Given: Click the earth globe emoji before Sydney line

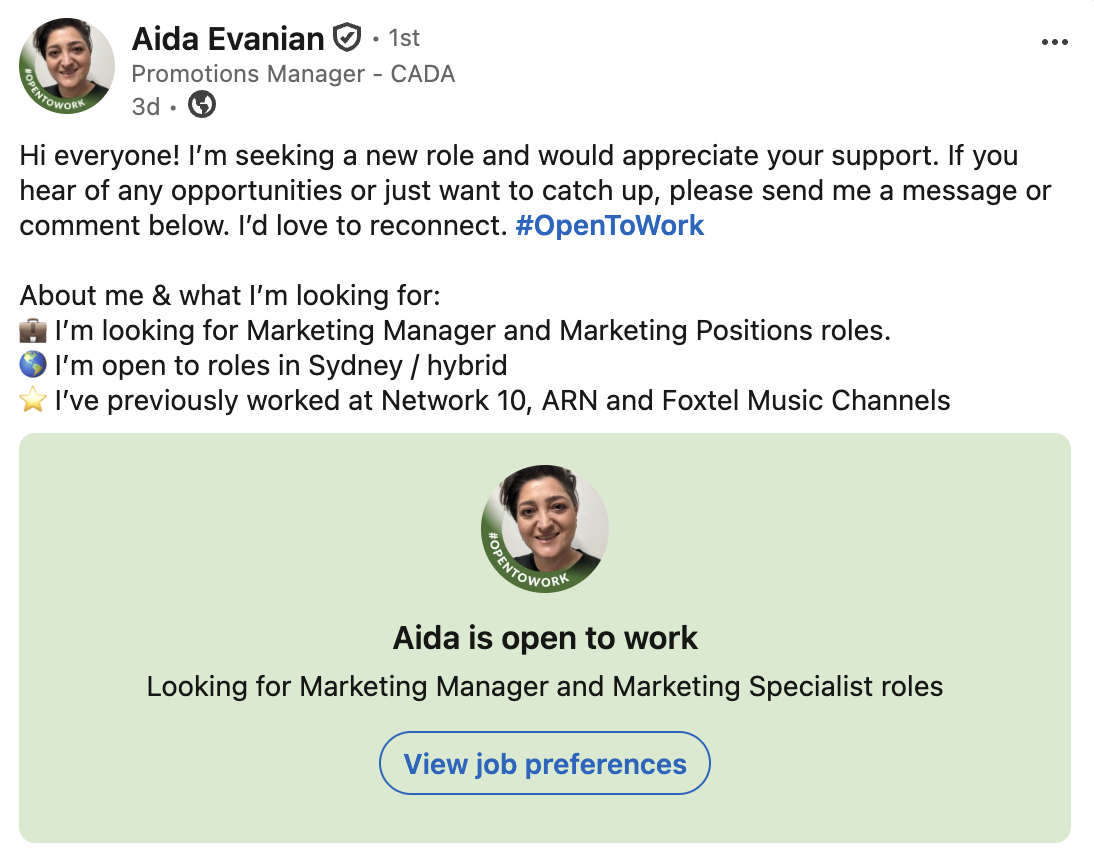Looking at the screenshot, I should [x=33, y=366].
